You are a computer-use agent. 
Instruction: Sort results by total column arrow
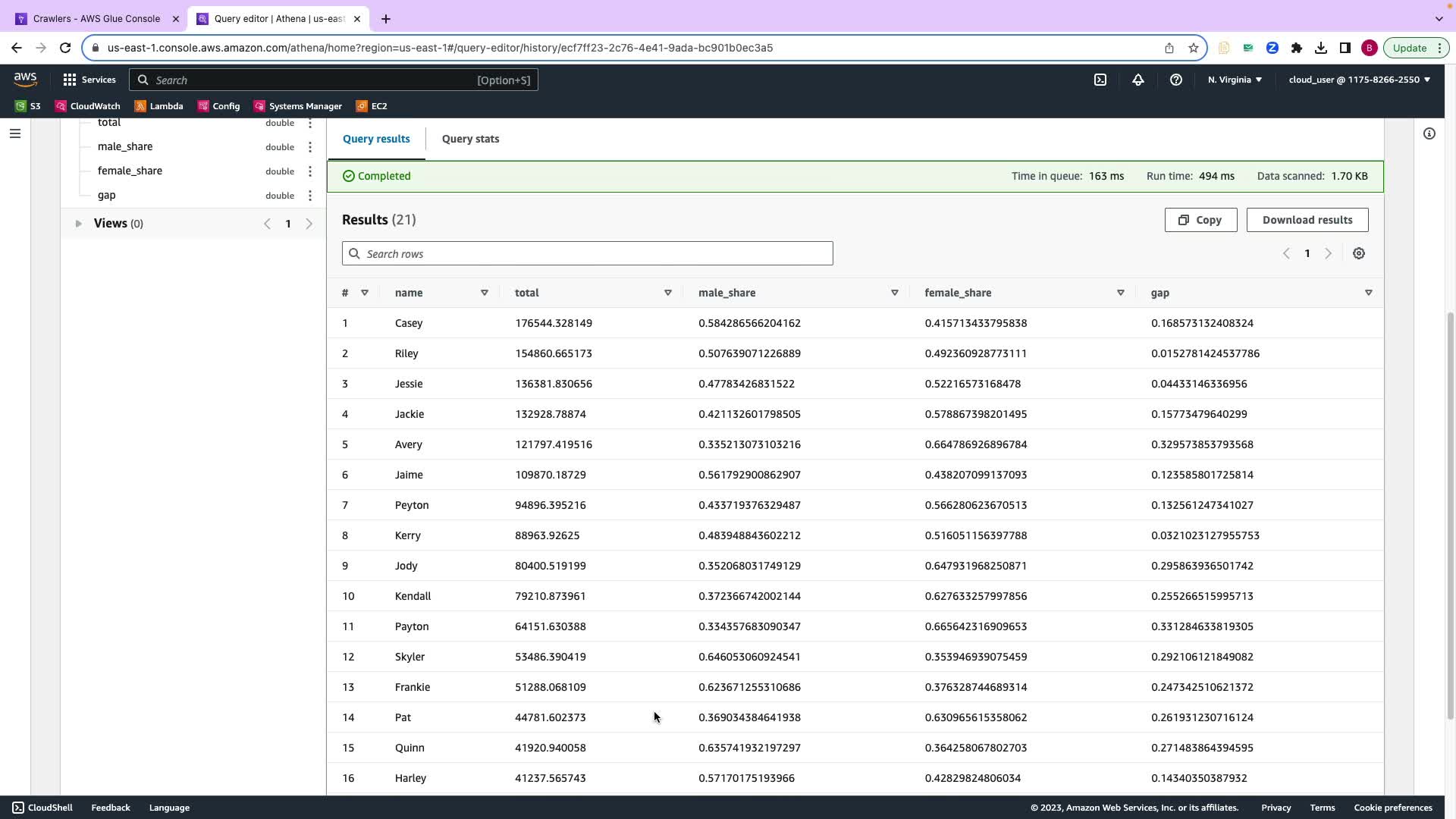click(x=668, y=293)
